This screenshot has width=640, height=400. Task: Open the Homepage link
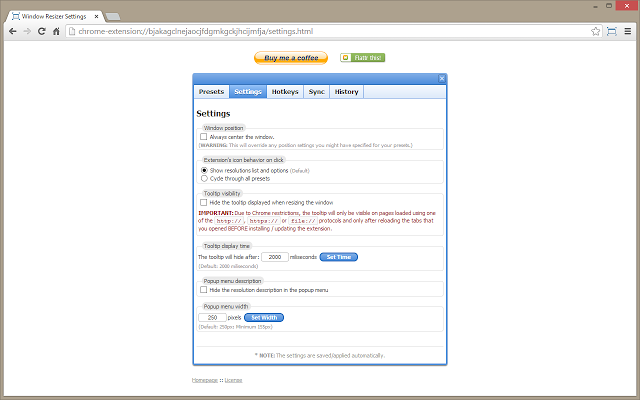205,380
